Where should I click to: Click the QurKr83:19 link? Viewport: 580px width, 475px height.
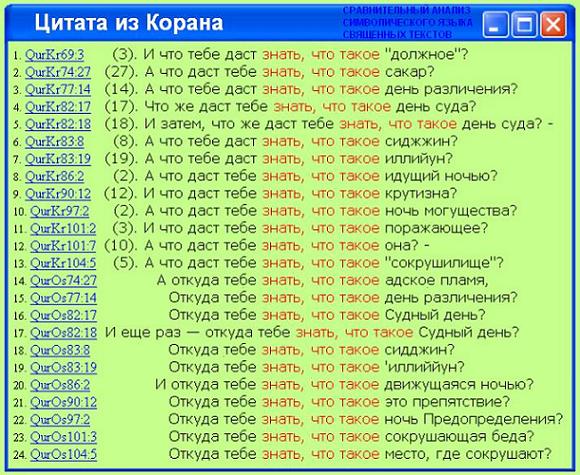click(x=58, y=159)
